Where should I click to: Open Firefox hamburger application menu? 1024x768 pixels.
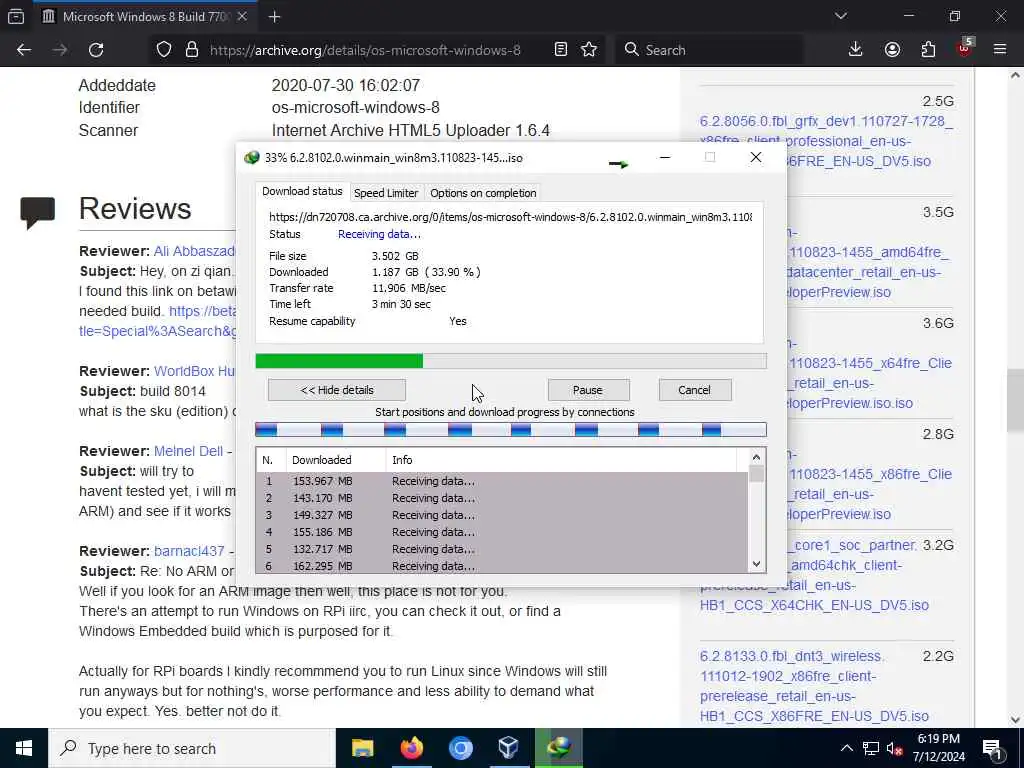tap(1000, 50)
